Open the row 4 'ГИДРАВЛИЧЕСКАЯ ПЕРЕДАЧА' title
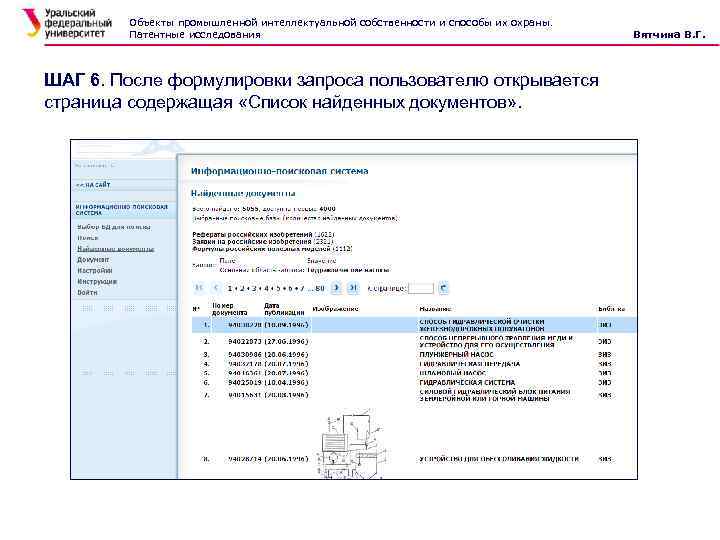The image size is (720, 540). 469,364
